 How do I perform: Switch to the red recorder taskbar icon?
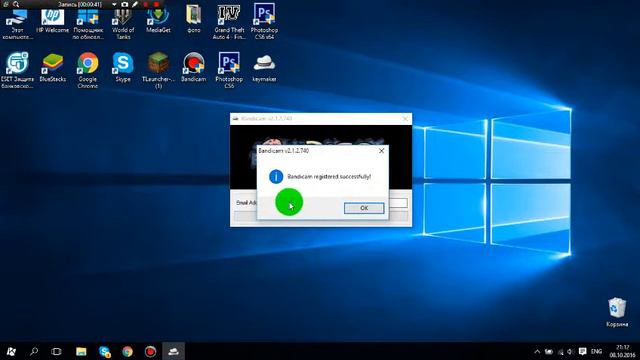150,351
